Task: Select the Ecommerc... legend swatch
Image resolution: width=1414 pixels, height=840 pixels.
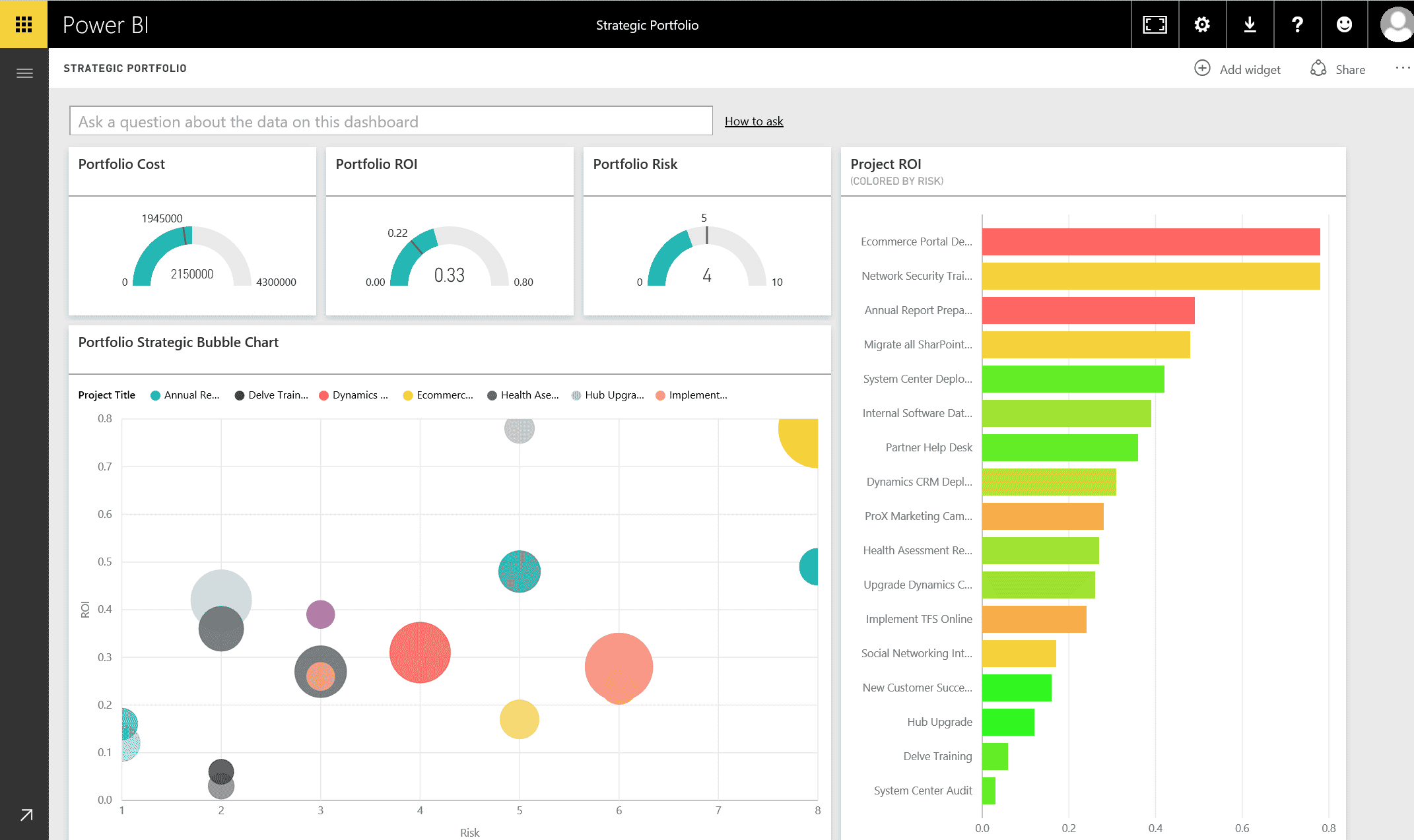Action: 408,395
